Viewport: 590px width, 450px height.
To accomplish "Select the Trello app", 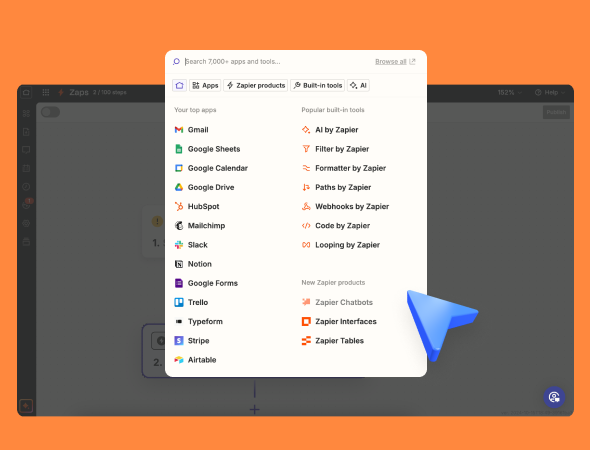I will click(191, 303).
